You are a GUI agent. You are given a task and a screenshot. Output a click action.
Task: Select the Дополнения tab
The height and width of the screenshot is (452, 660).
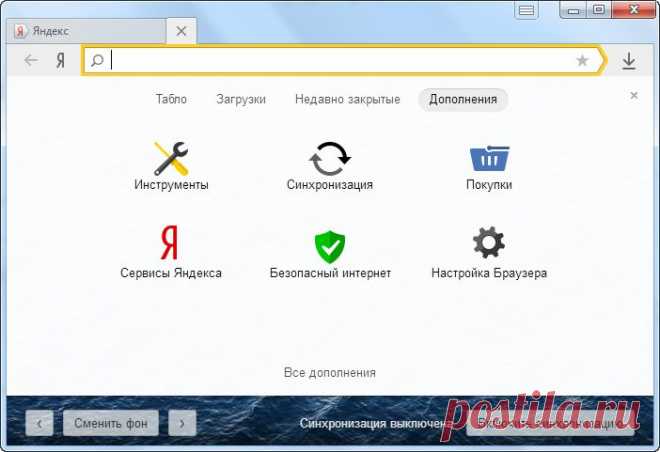point(463,100)
